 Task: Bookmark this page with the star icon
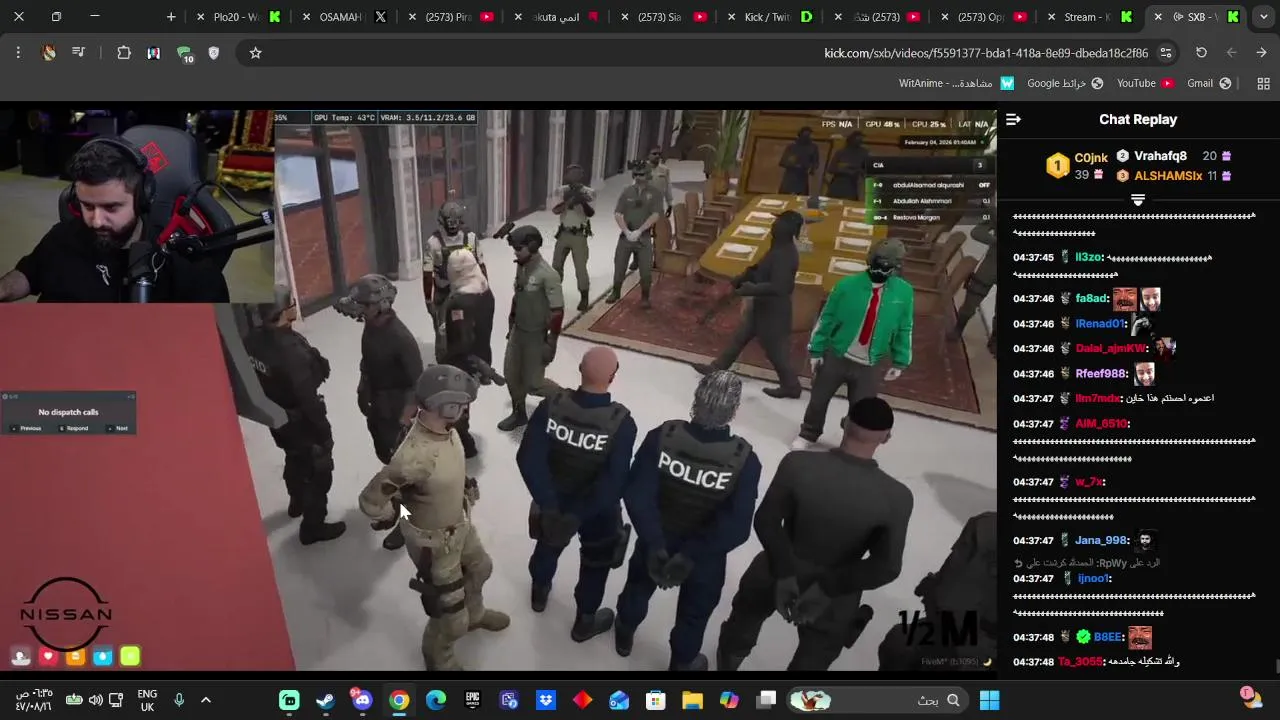coord(255,53)
